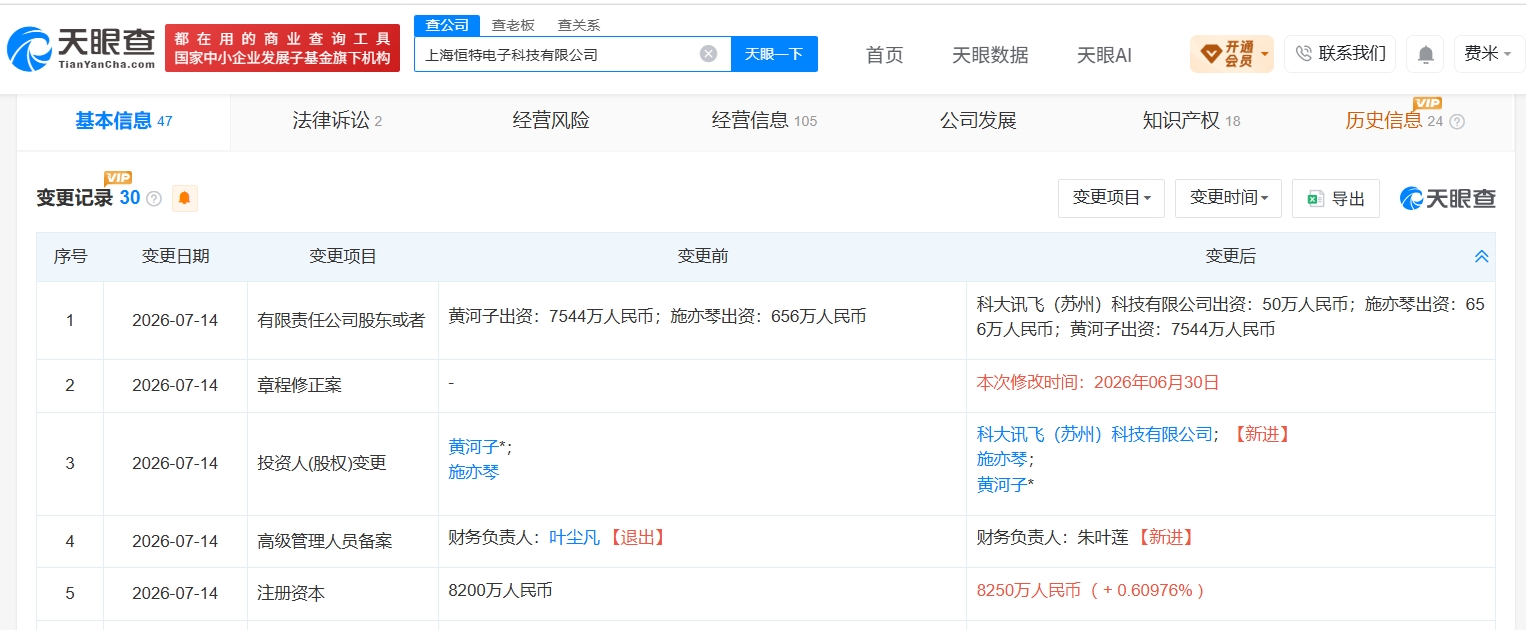
Task: Open 黄河子 link in row 3 变更后
Action: tap(1002, 485)
